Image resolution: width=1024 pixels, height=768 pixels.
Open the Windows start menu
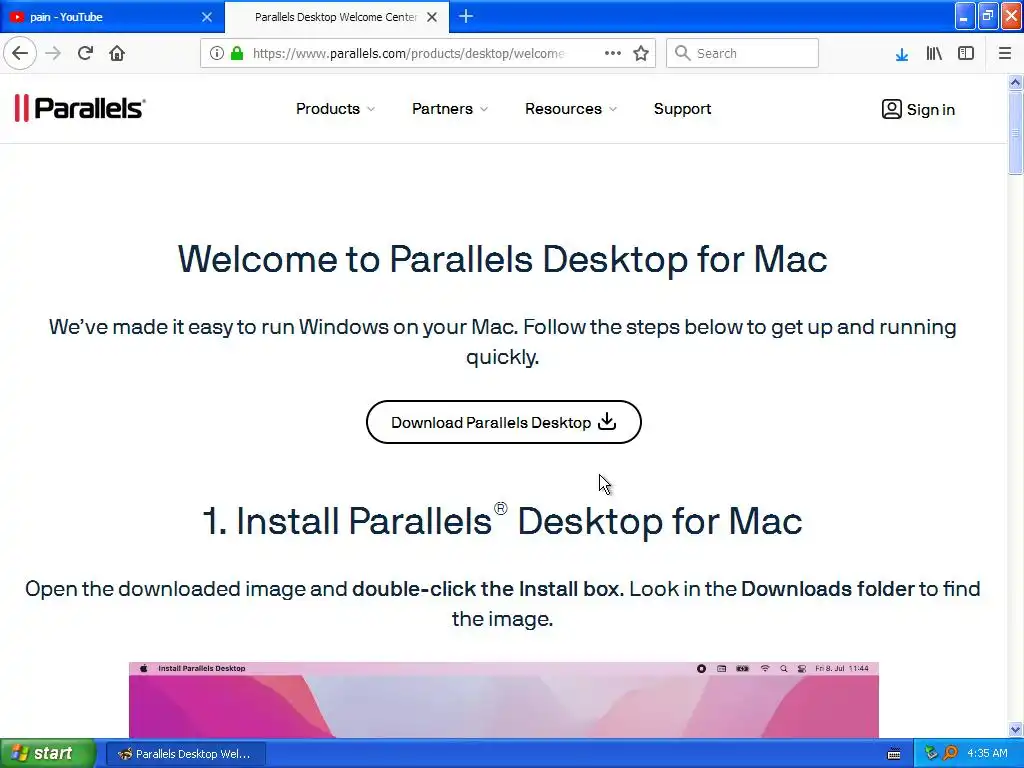click(x=48, y=753)
